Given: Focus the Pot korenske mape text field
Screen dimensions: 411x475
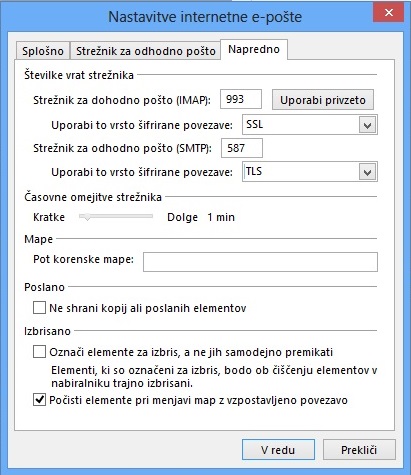Looking at the screenshot, I should [260, 262].
